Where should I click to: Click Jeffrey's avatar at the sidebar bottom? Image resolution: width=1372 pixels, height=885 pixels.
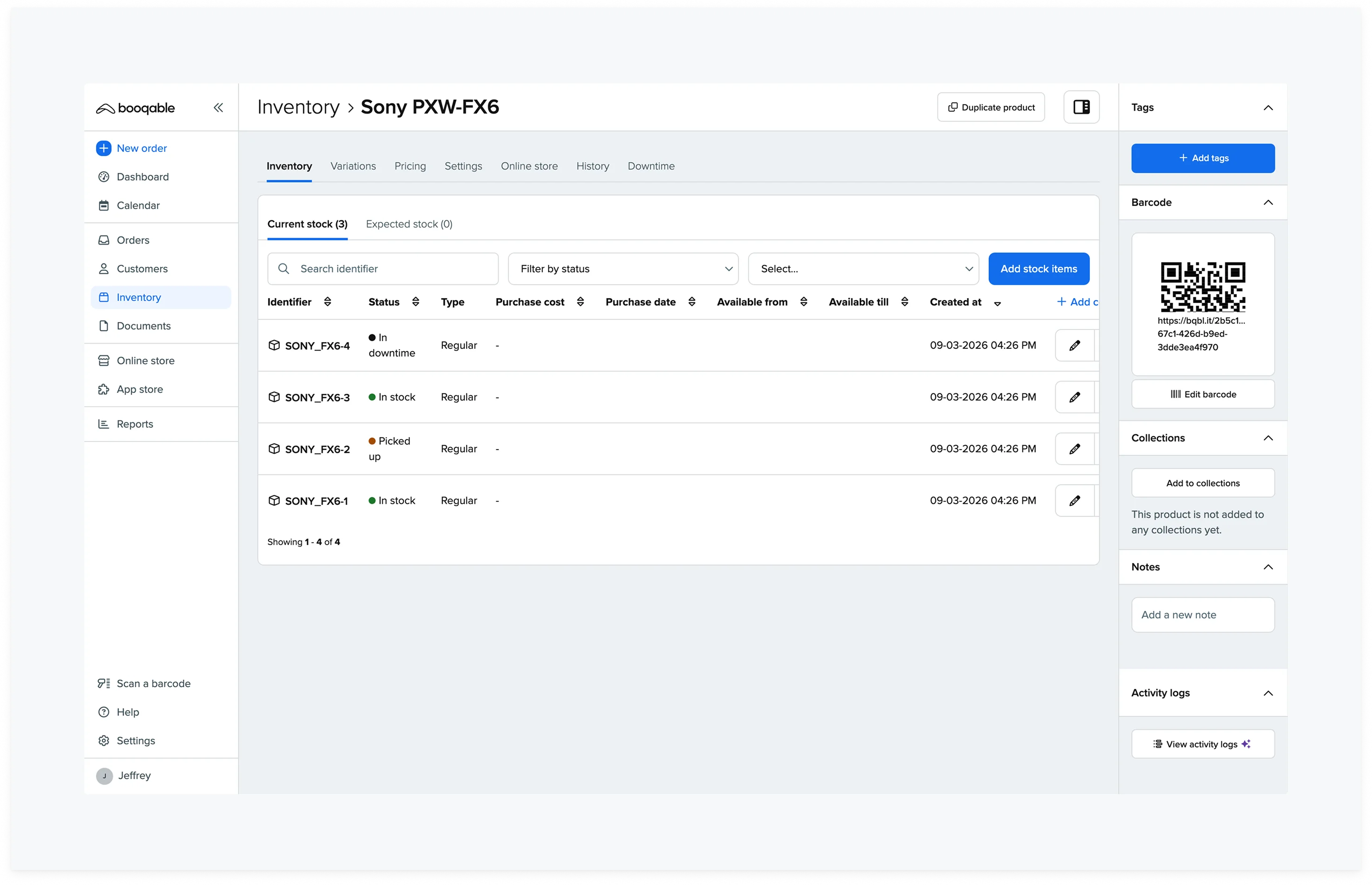104,775
